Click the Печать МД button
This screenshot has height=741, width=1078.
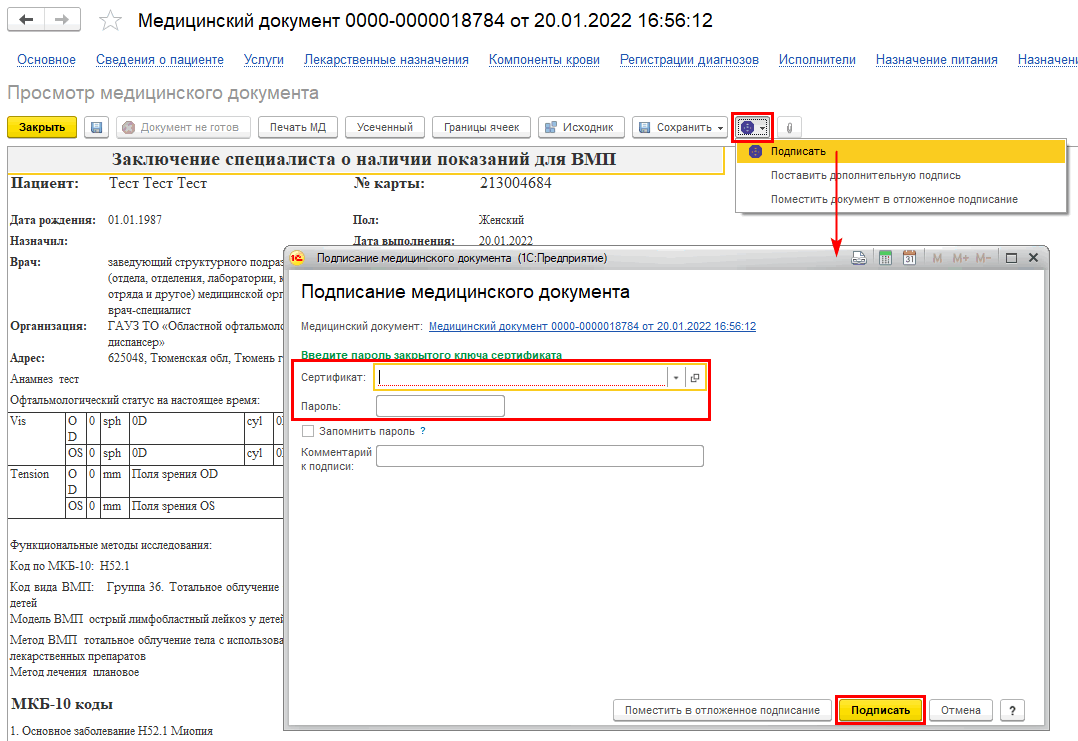tap(298, 127)
